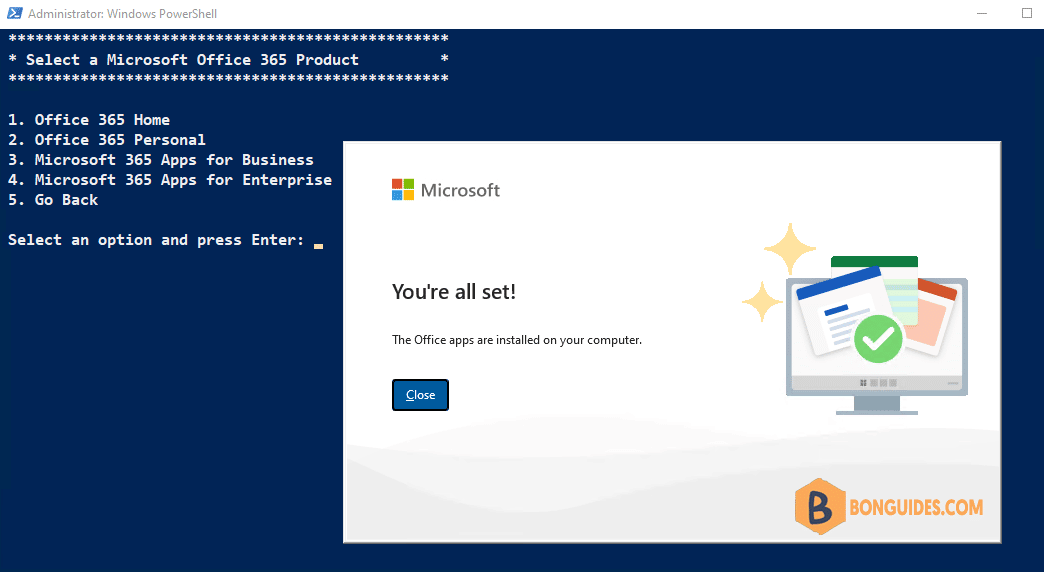Screen dimensions: 1044x572
Task: Click "The Office apps are installed" message
Action: (517, 340)
